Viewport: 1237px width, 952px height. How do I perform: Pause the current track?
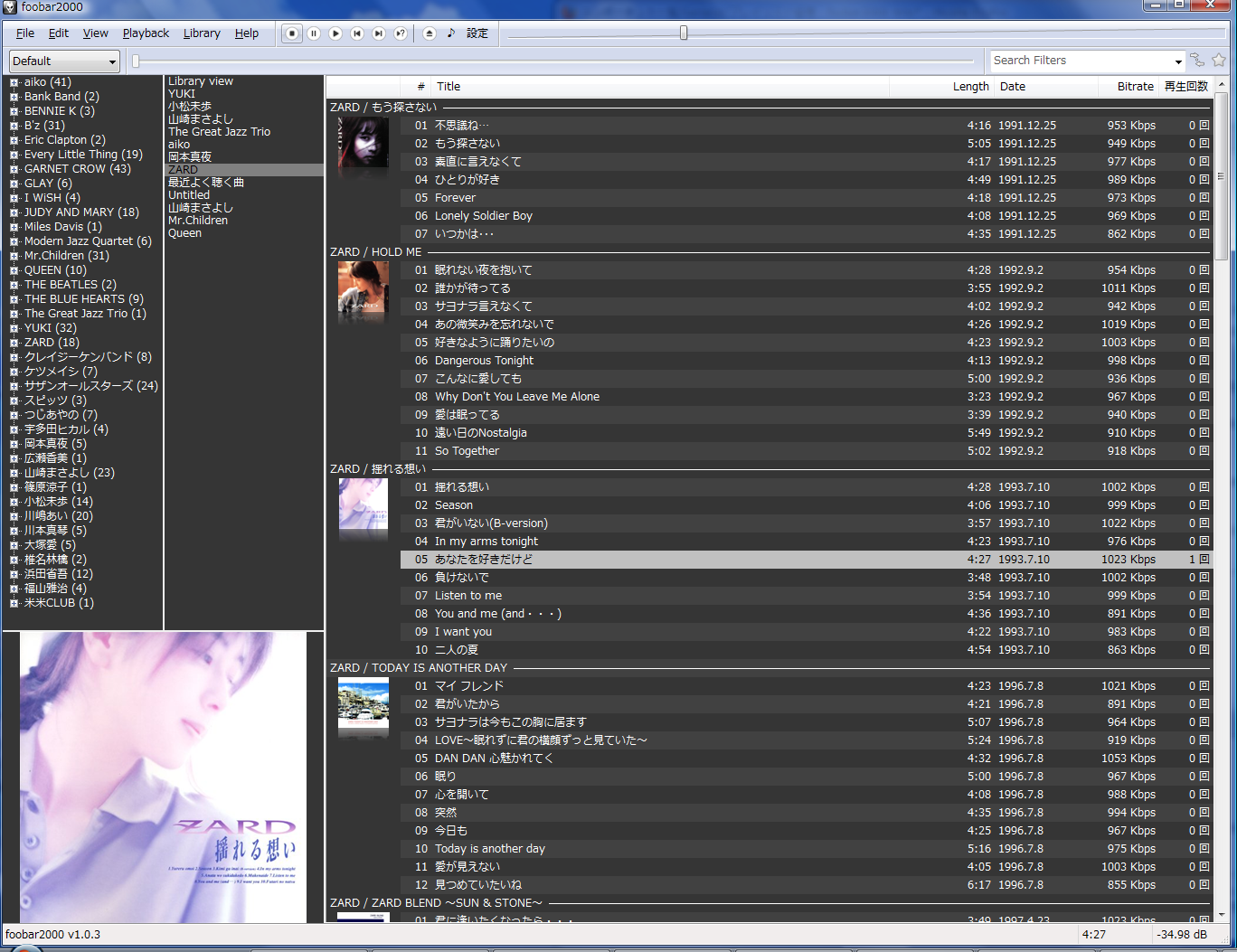tap(314, 33)
